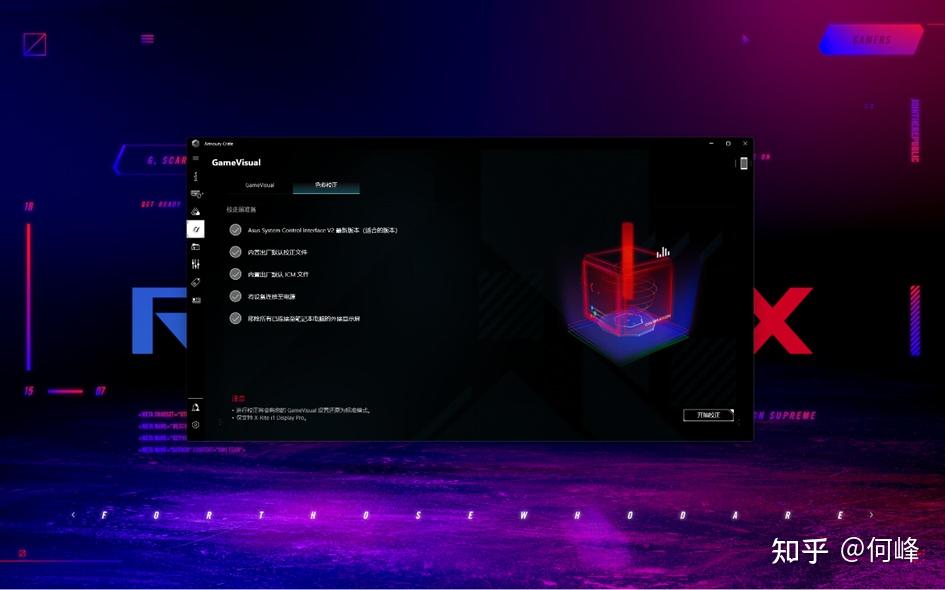
Task: Open the settings gear icon in sidebar
Action: click(x=195, y=425)
